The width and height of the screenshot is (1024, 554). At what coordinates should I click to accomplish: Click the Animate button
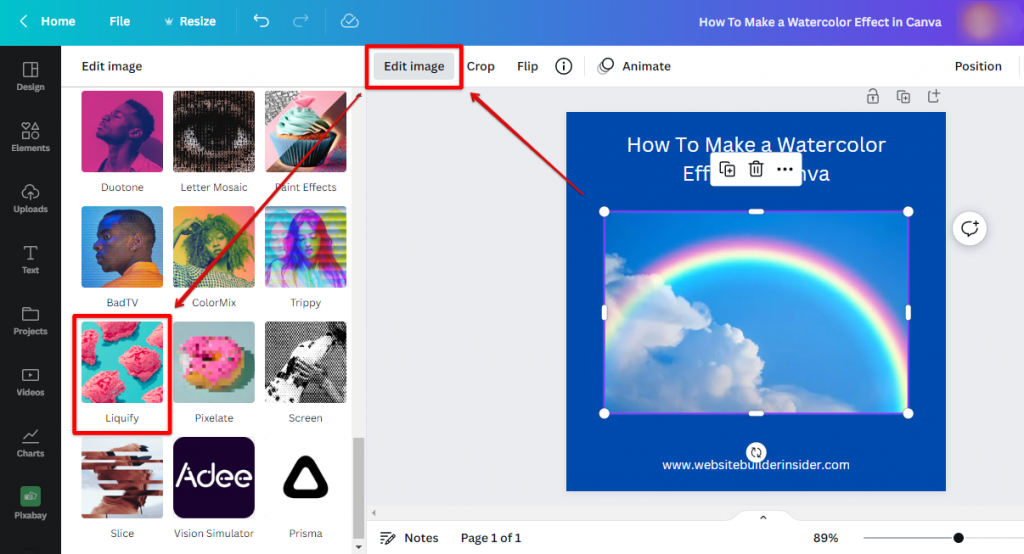(634, 66)
